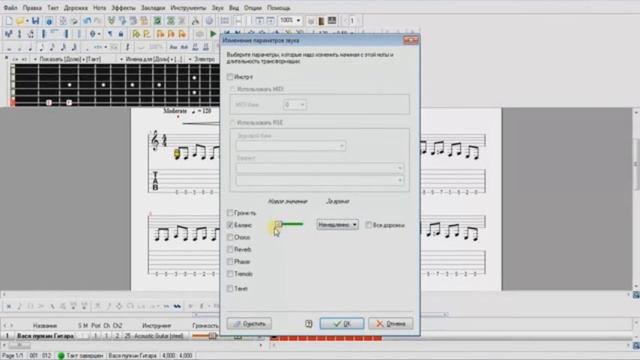Close the sound parameters dialog
This screenshot has width=640, height=360.
[410, 40]
